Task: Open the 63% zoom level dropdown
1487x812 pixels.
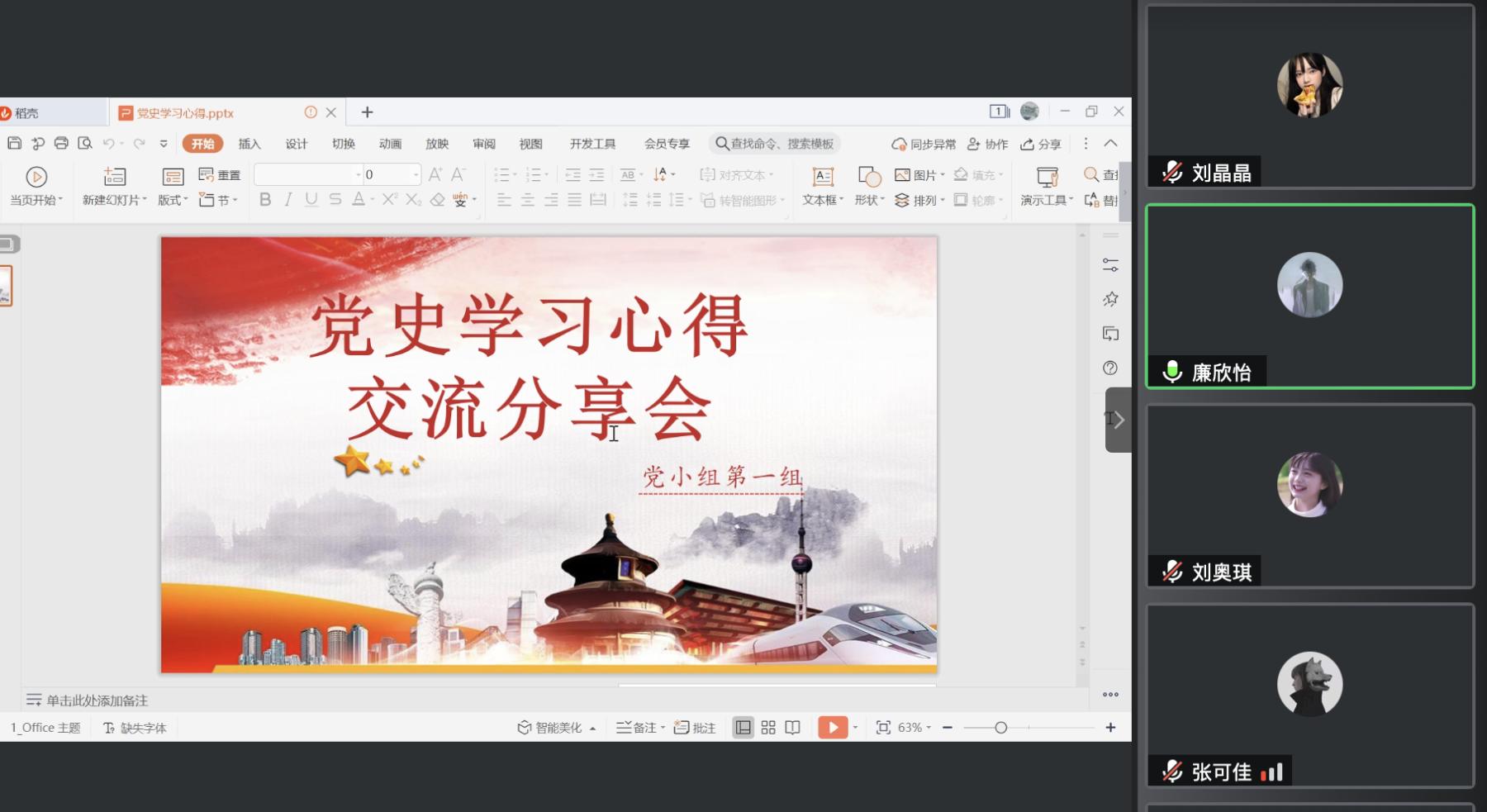Action: 914,727
